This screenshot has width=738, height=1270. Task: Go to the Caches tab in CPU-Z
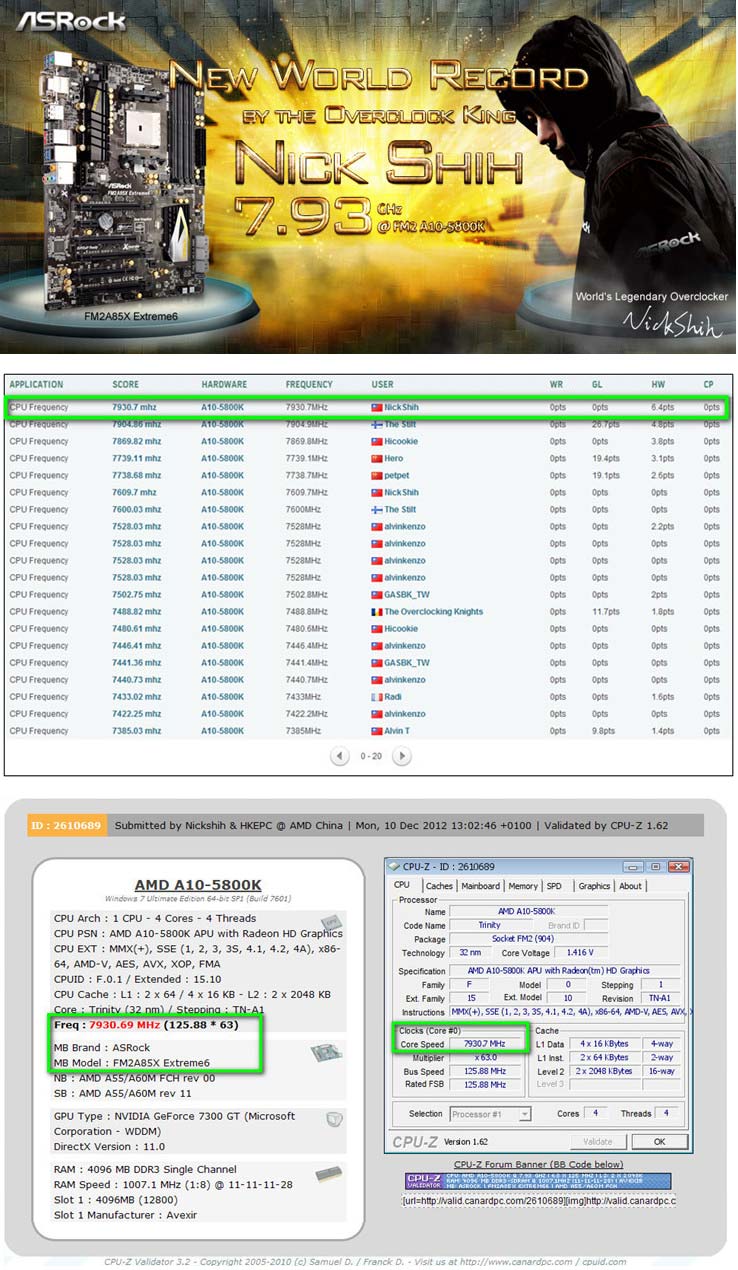click(x=439, y=885)
